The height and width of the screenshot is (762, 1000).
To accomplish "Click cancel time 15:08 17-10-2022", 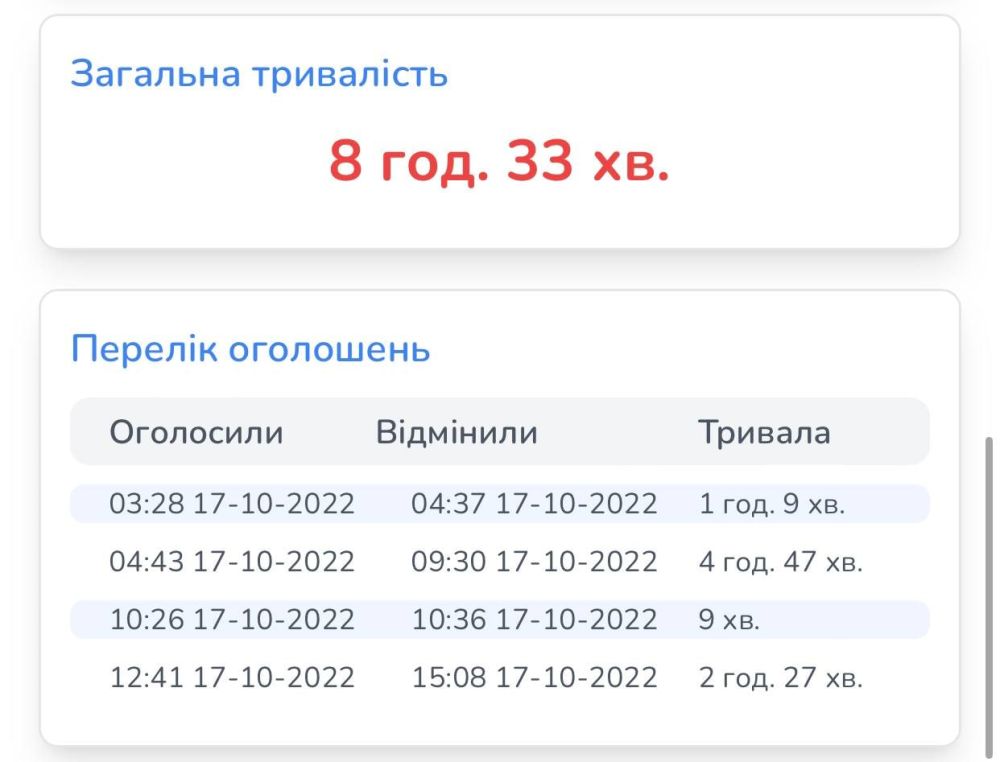I will (537, 676).
